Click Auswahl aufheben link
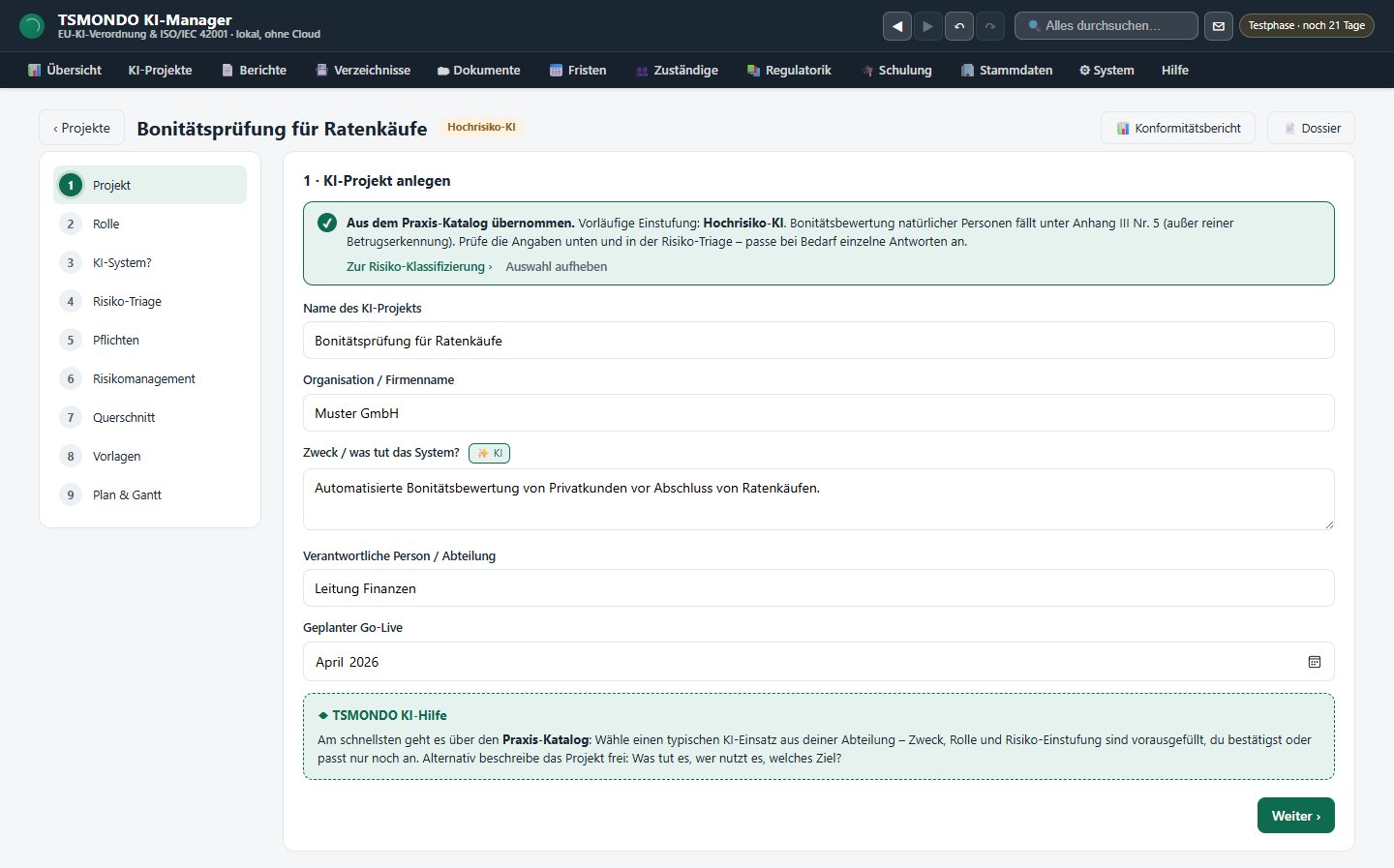The image size is (1394, 868). point(557,266)
